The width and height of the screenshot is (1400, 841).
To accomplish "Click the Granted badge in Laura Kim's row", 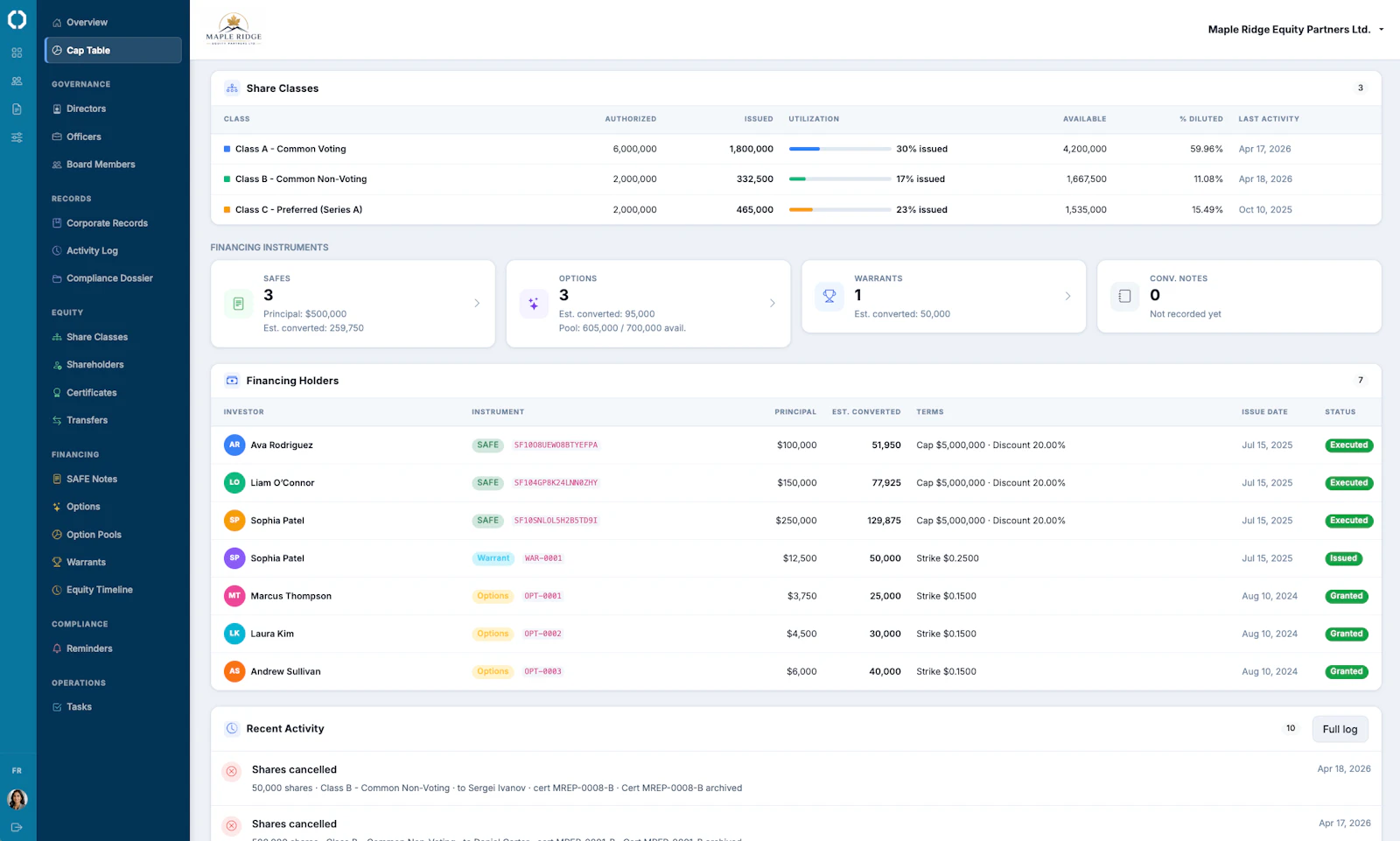I will (x=1347, y=634).
